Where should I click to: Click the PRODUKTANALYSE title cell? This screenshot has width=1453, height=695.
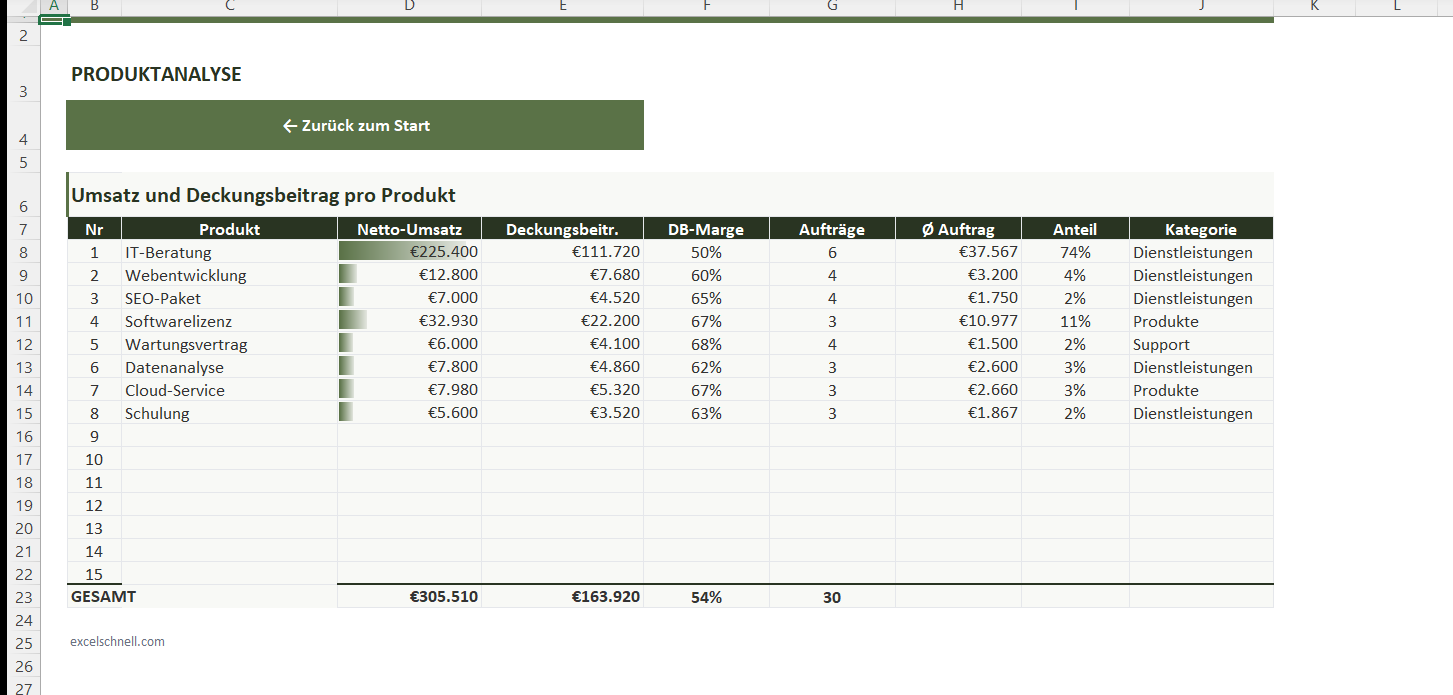tap(156, 75)
